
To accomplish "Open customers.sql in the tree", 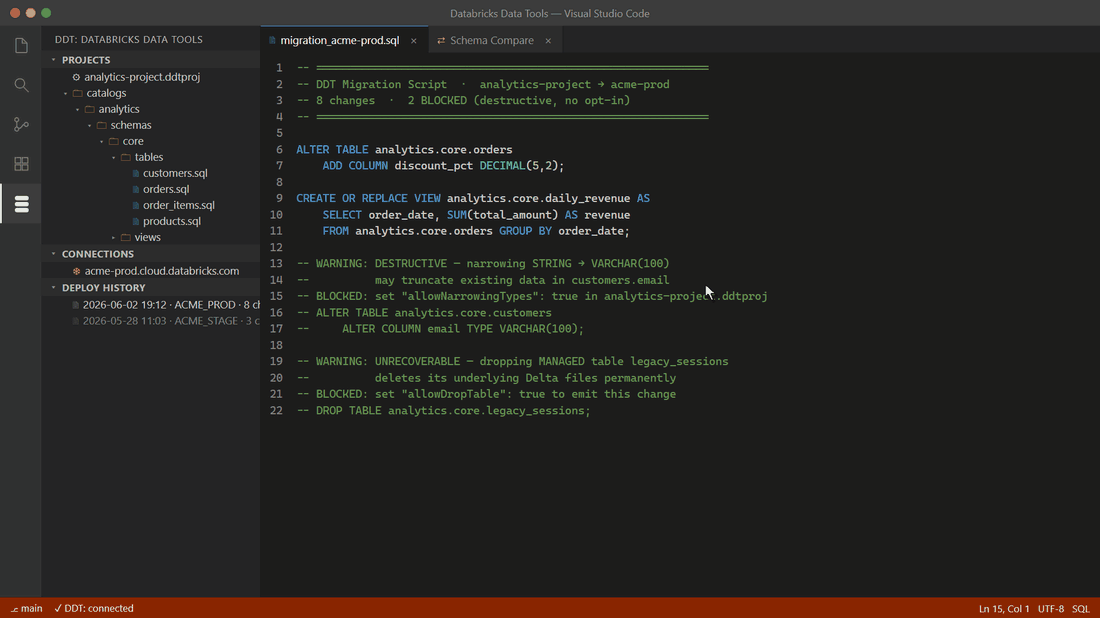I will point(175,173).
